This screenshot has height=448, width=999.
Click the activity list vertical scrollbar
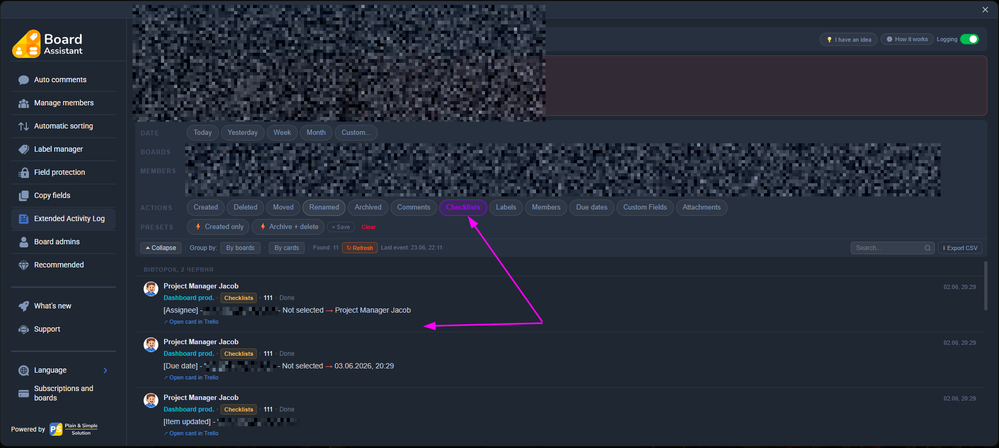tap(987, 285)
